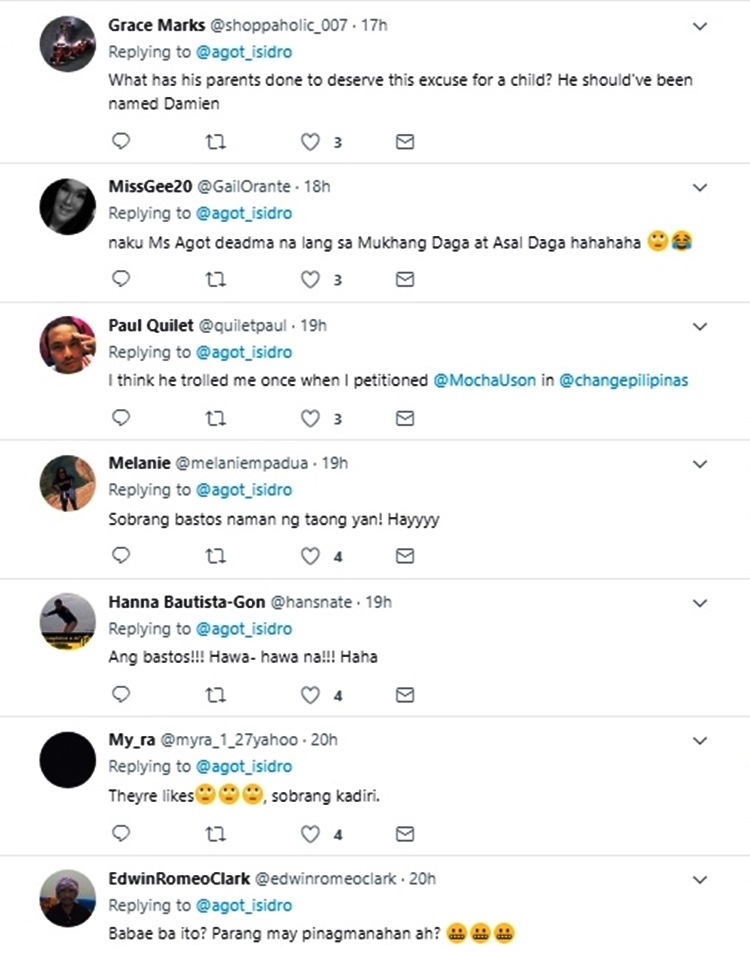This screenshot has width=750, height=960.
Task: Open more options chevron on Grace Marks' tweet
Action: click(700, 26)
